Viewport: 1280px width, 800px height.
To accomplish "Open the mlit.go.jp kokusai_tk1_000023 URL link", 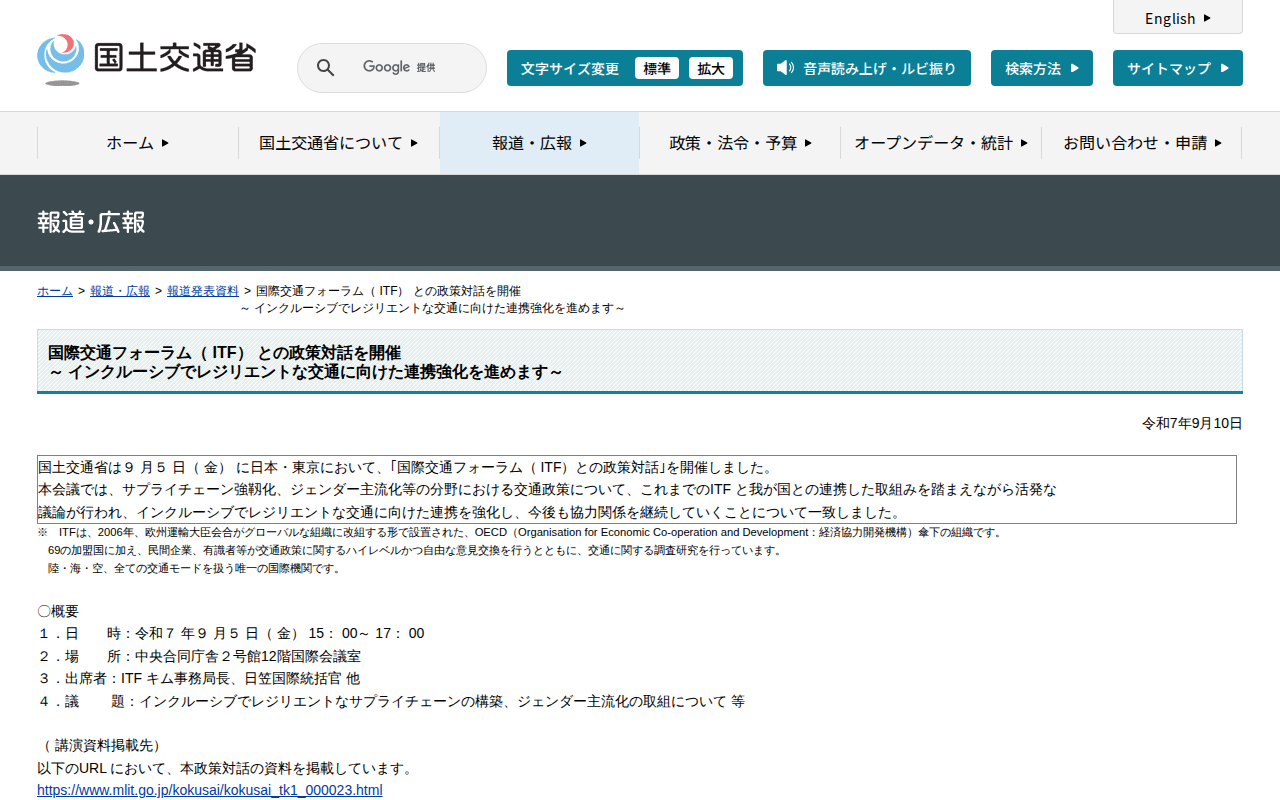I will point(210,790).
